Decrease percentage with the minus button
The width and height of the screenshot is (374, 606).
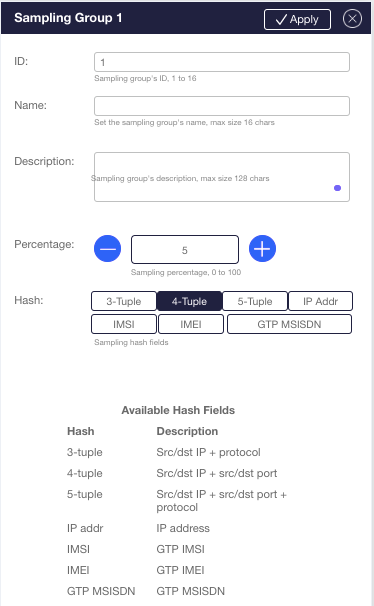pos(107,249)
